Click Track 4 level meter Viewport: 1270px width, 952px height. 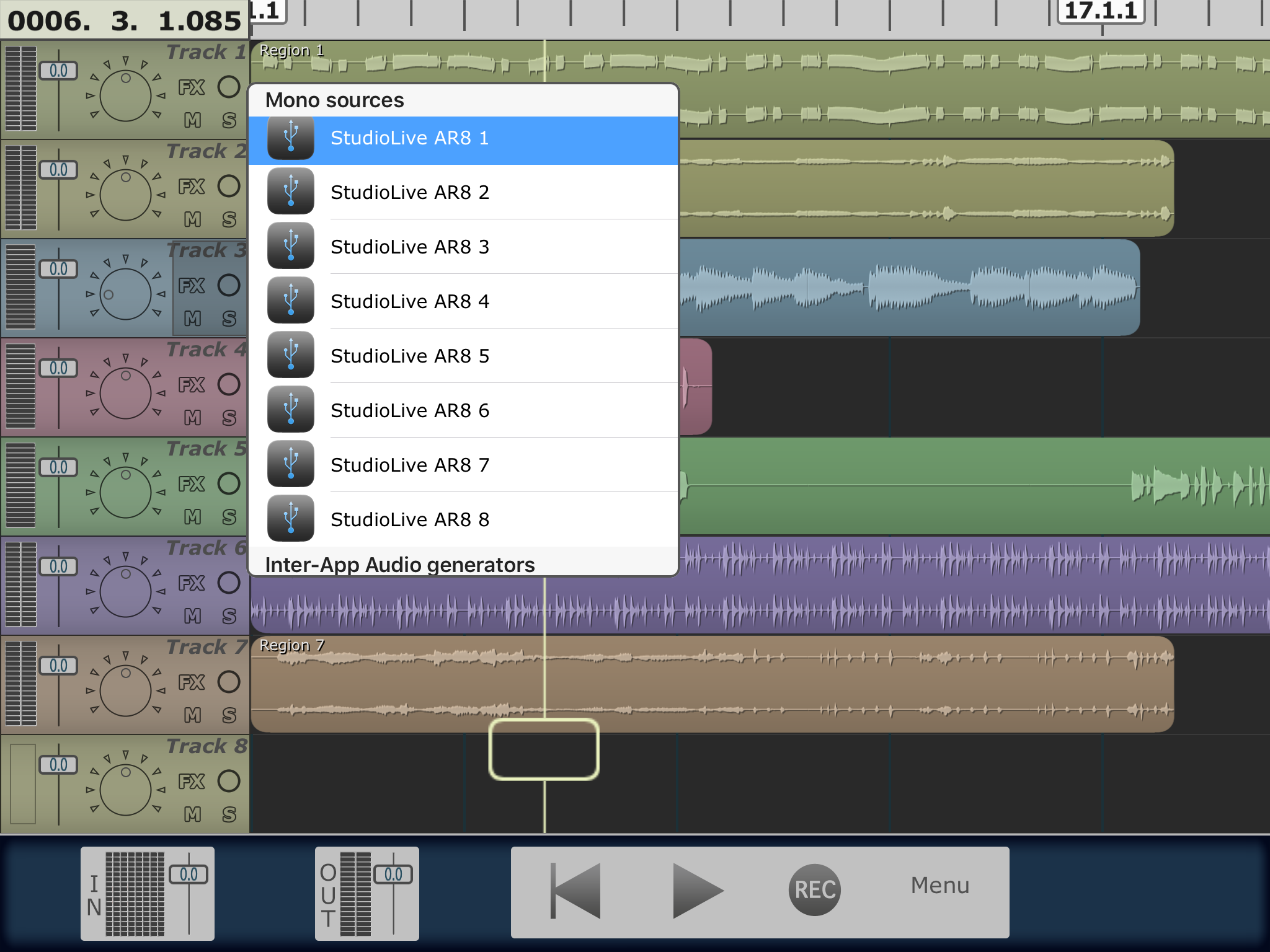point(20,386)
